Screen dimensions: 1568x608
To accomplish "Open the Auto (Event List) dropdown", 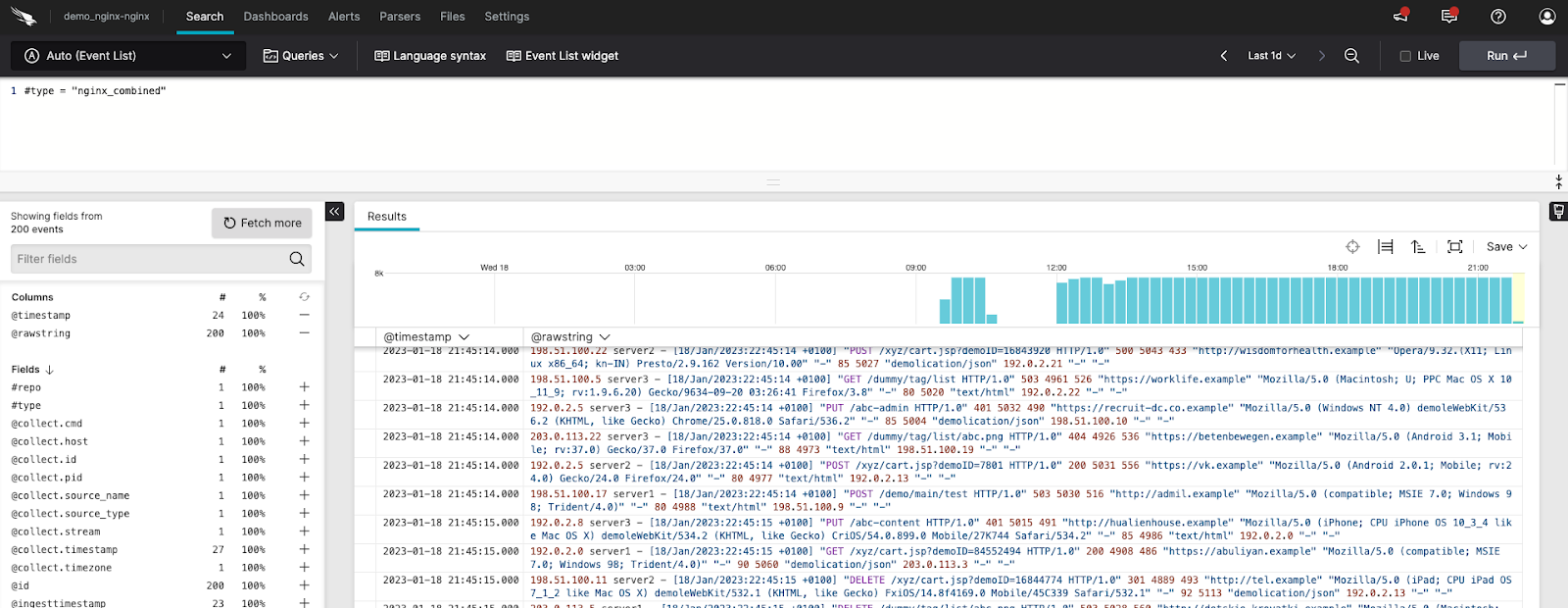I will pyautogui.click(x=127, y=56).
